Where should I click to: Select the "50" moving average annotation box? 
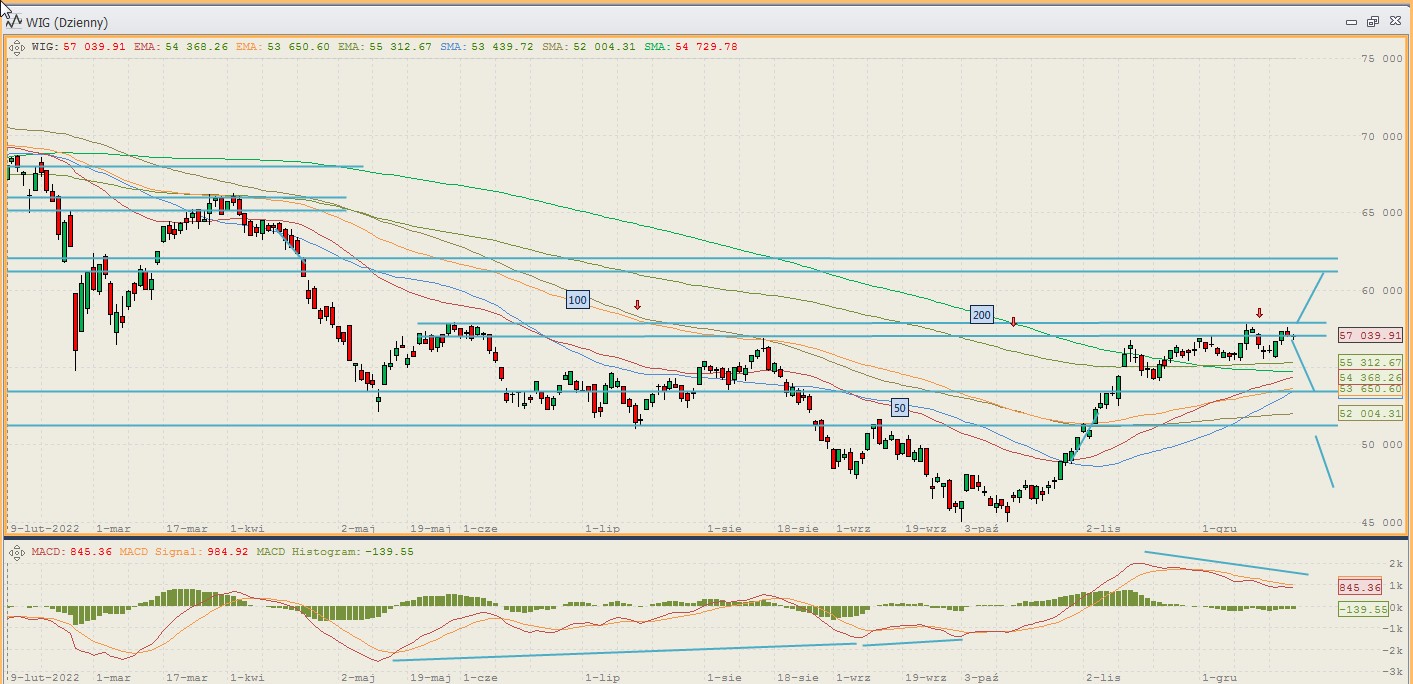[899, 408]
